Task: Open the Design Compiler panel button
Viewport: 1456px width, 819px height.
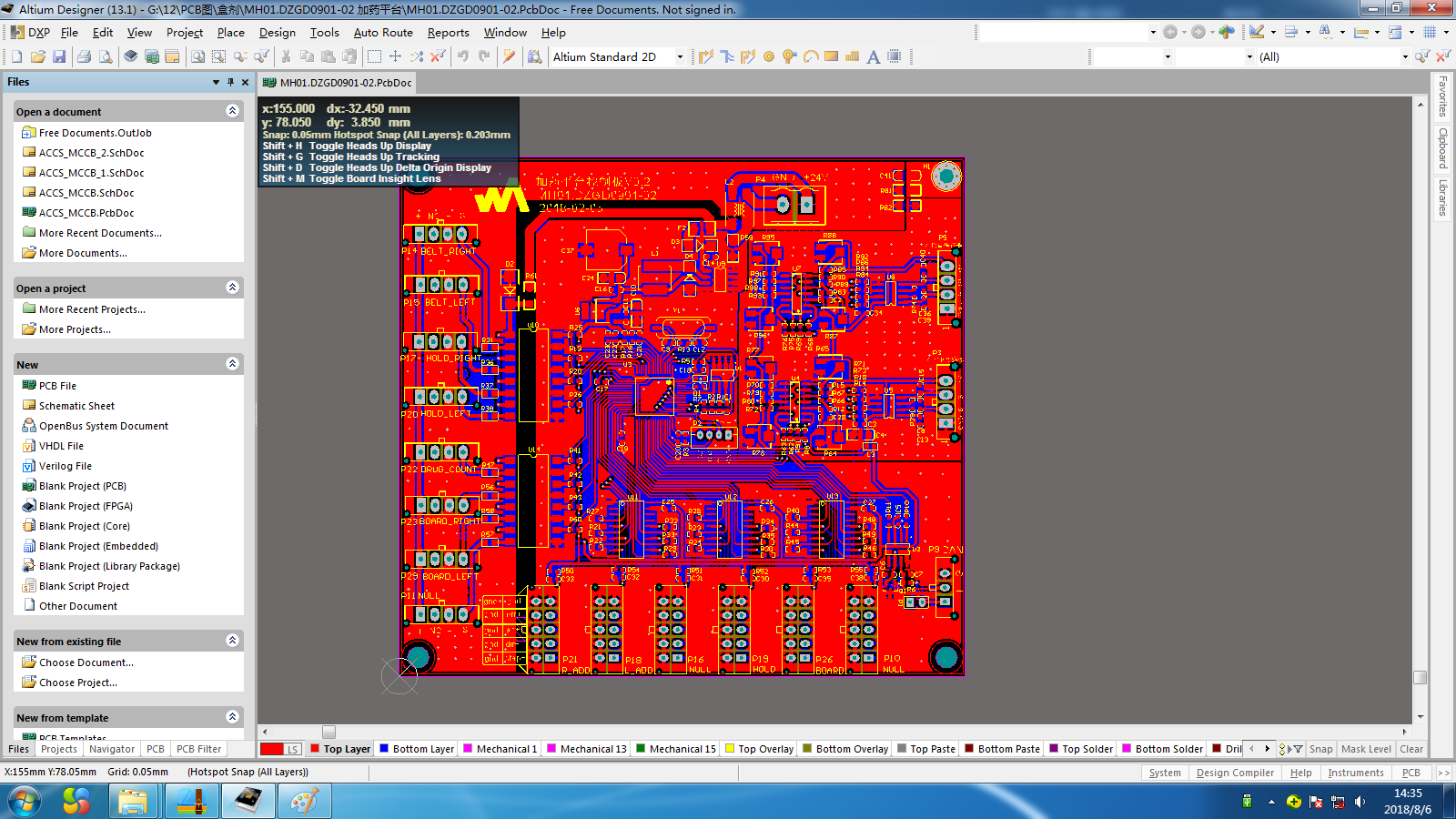Action: tap(1235, 773)
